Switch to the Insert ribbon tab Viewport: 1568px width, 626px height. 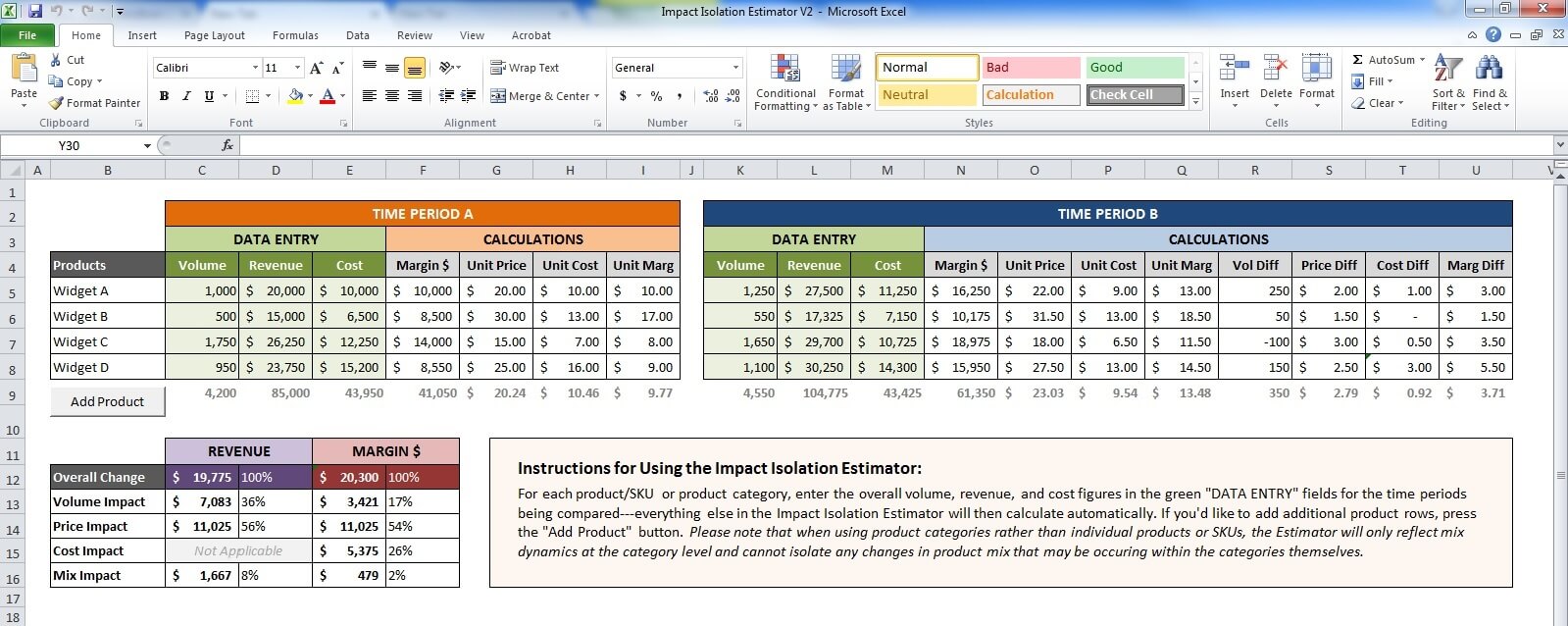point(142,35)
